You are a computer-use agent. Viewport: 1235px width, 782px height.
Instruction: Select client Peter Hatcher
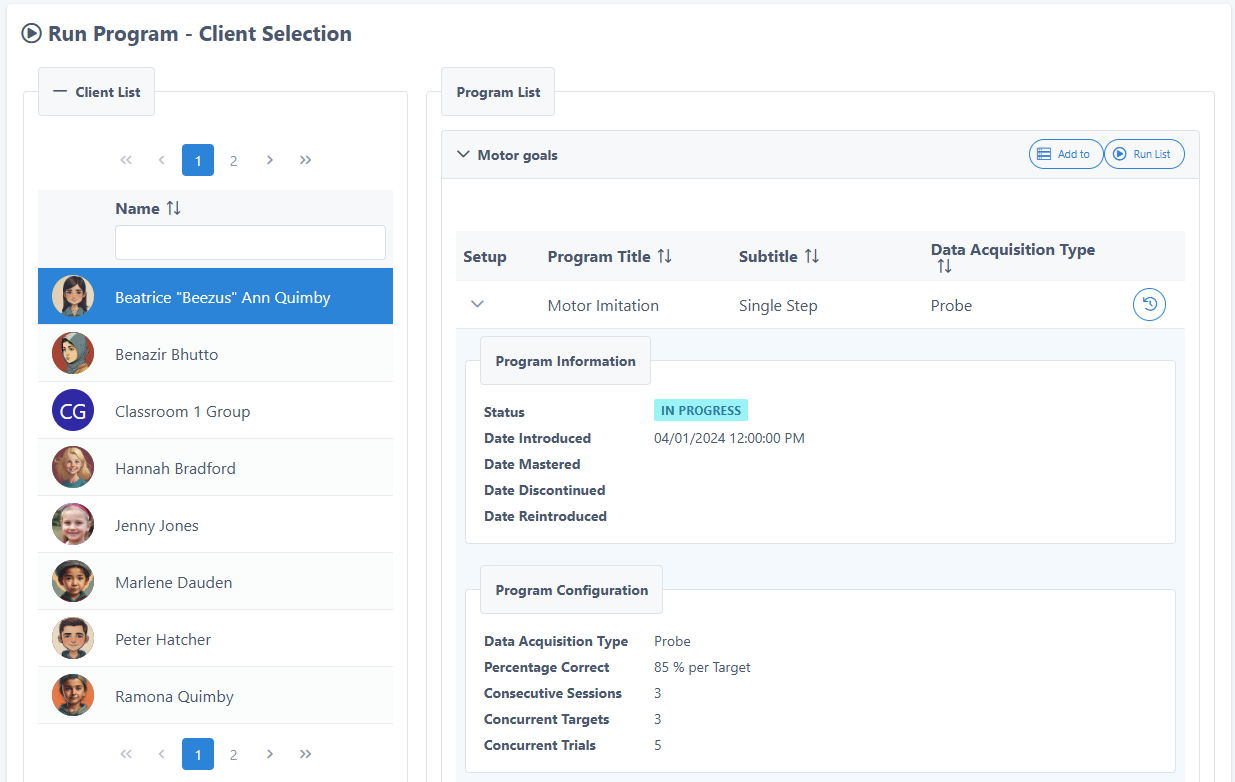tap(215, 639)
